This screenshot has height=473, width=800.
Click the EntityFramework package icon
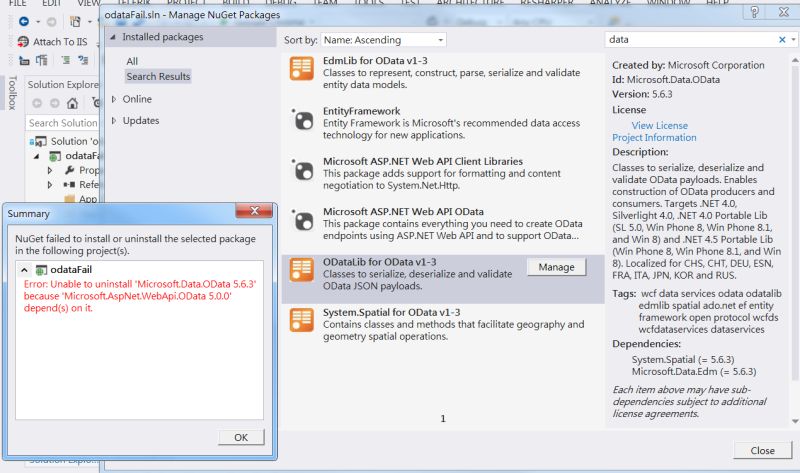click(x=303, y=119)
